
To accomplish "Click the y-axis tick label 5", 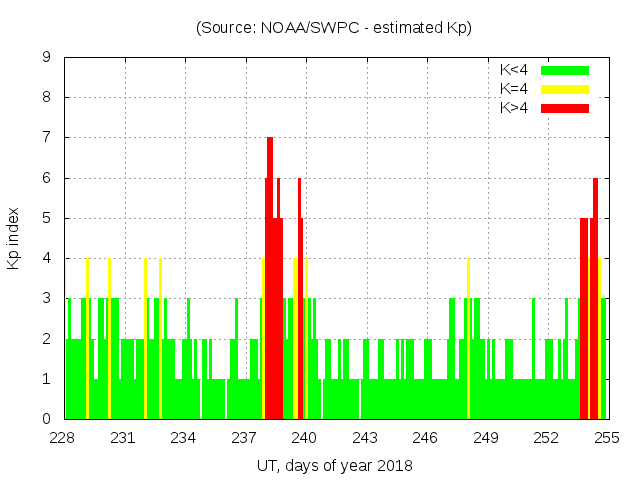I will (46, 218).
